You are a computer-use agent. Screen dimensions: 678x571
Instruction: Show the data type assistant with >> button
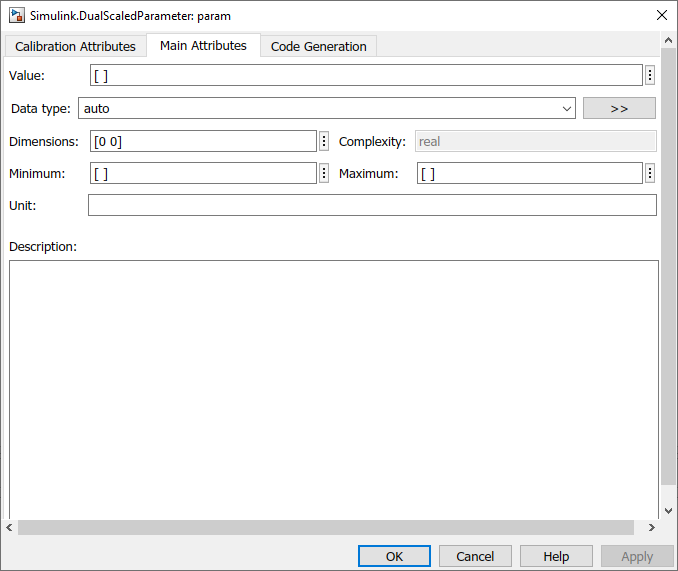click(x=619, y=108)
